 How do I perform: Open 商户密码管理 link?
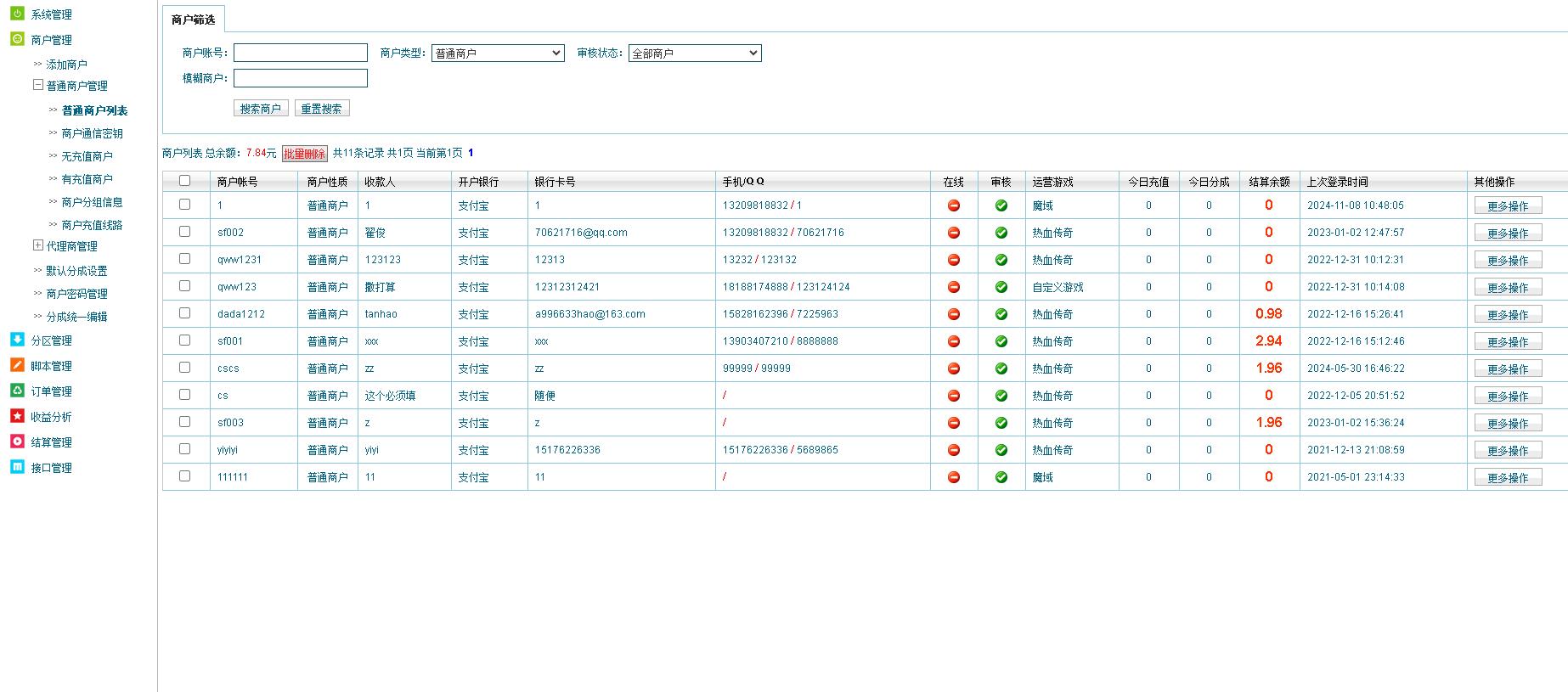[76, 294]
